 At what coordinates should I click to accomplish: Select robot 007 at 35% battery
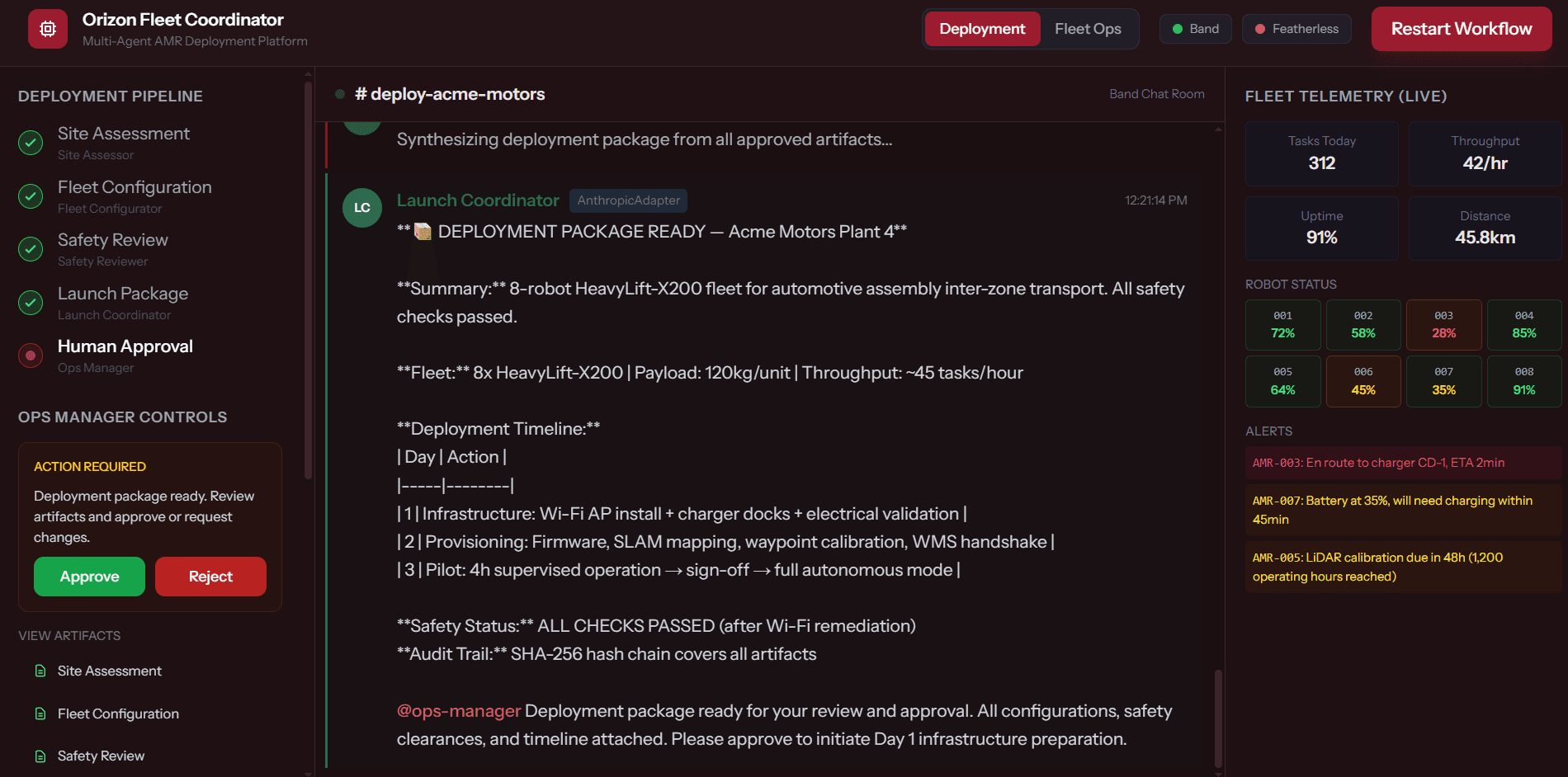click(x=1443, y=382)
